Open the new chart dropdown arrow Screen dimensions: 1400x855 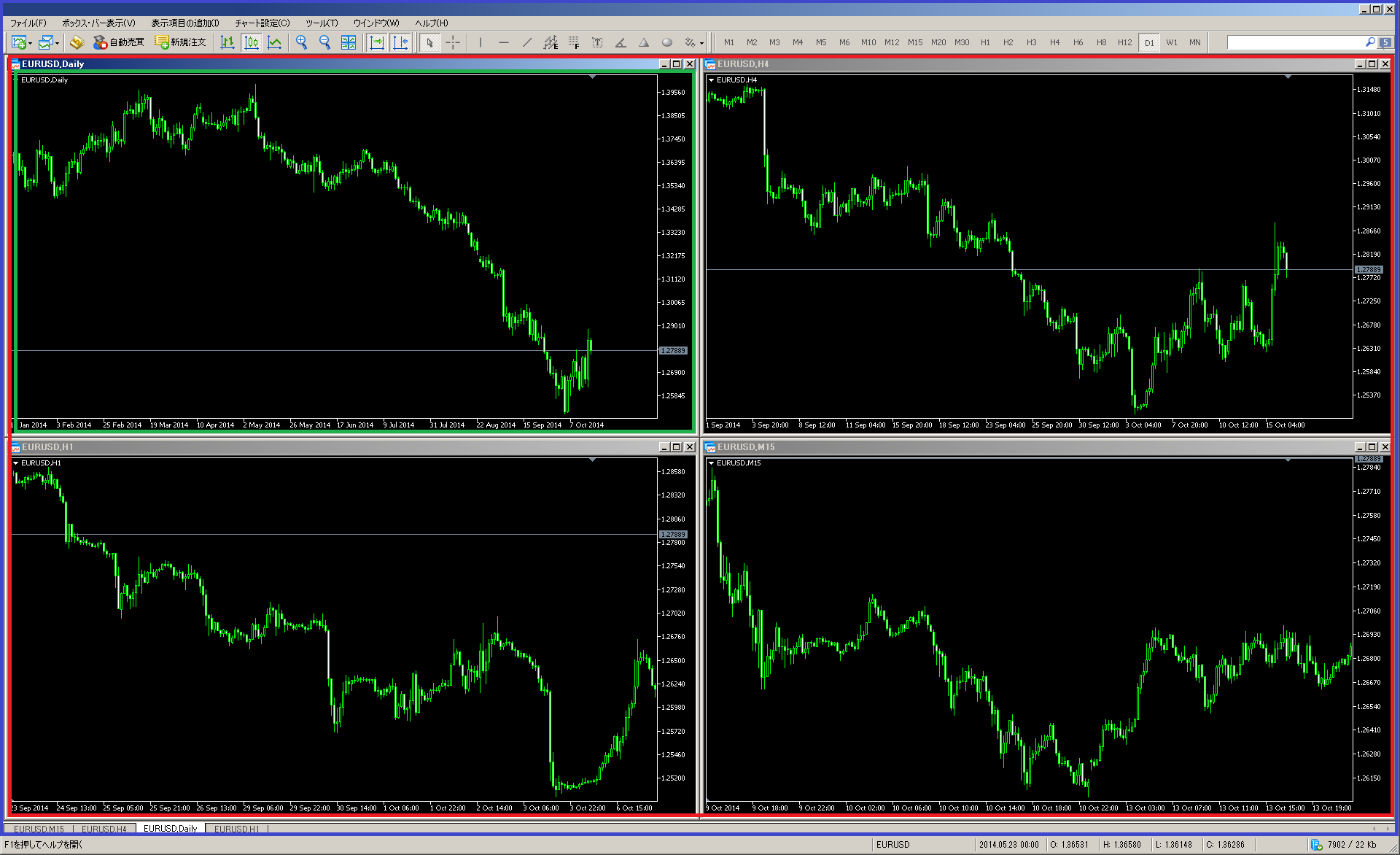[x=30, y=43]
